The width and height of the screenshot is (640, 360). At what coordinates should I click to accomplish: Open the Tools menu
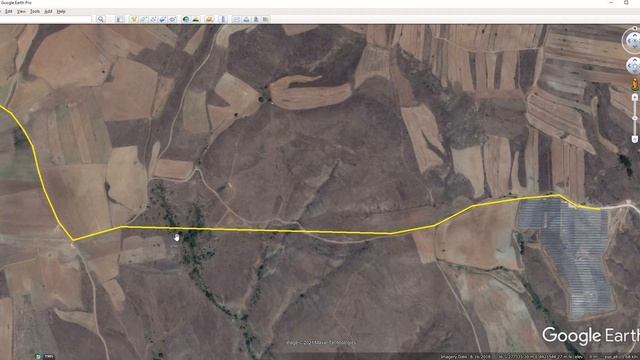(35, 11)
